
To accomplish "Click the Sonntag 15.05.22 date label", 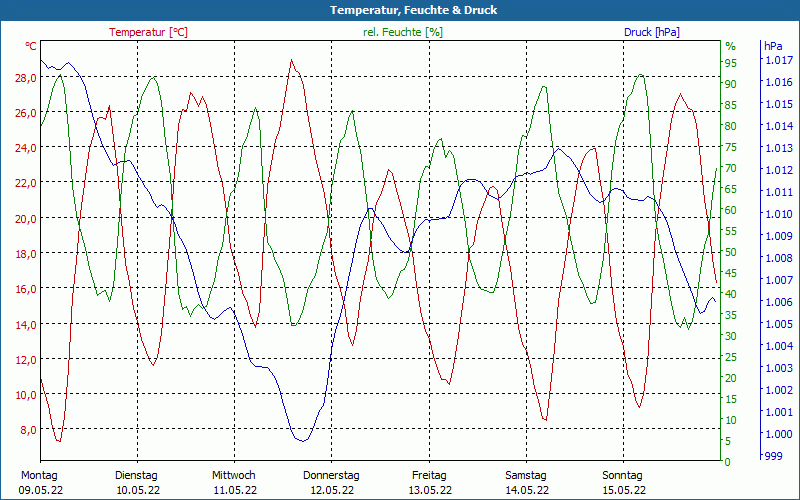I will click(622, 483).
